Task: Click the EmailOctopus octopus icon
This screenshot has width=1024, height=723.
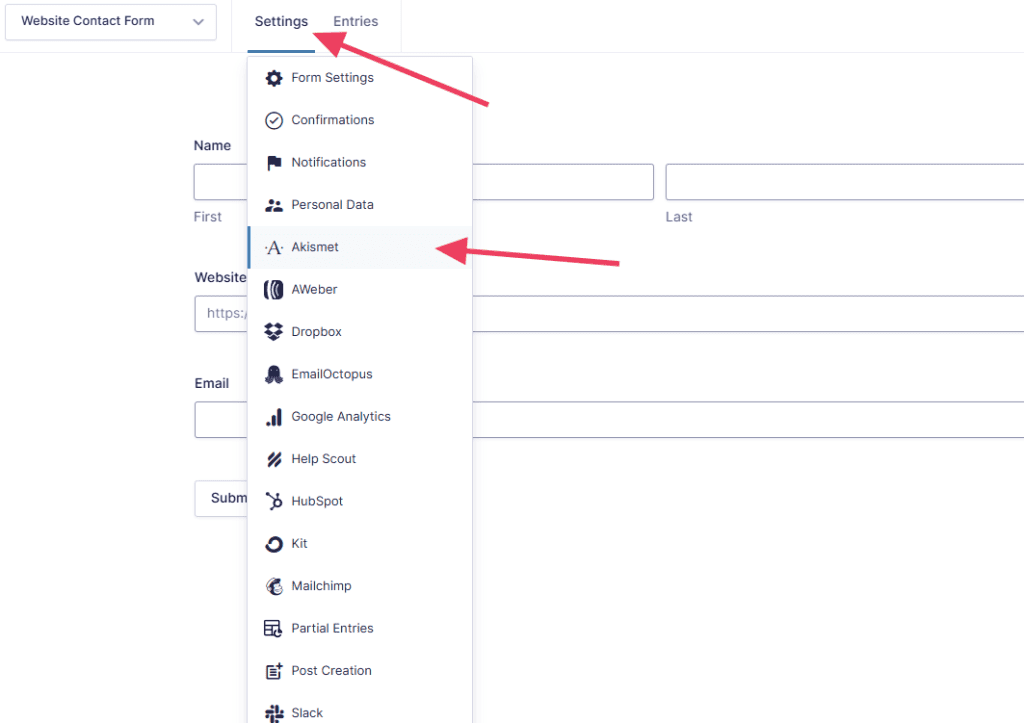Action: (x=274, y=374)
